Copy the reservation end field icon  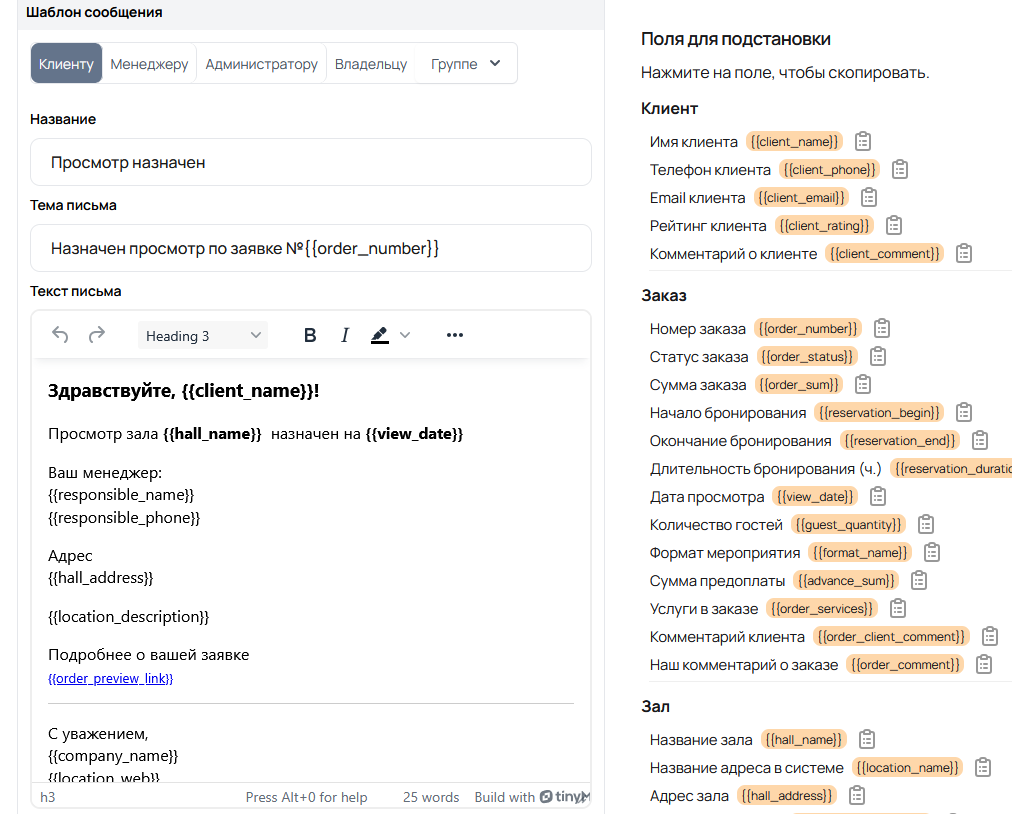980,440
